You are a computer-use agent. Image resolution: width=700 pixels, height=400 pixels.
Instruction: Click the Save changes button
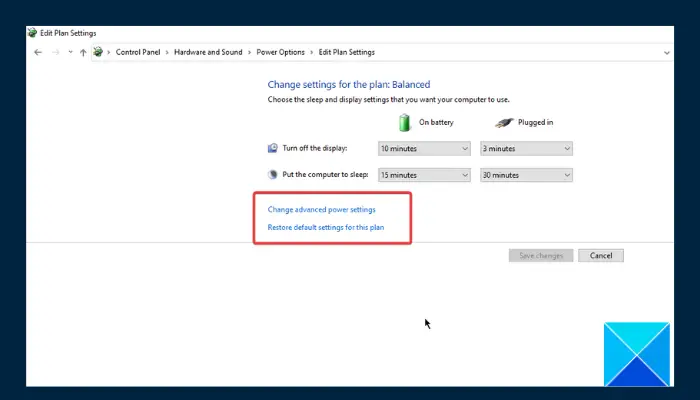point(541,256)
